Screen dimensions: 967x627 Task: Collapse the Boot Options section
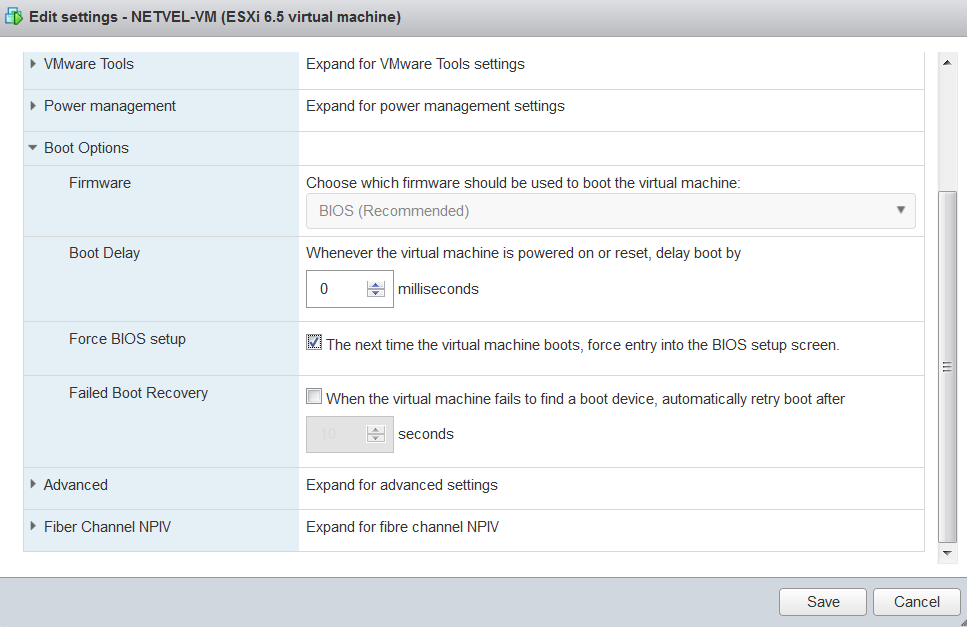coord(33,148)
